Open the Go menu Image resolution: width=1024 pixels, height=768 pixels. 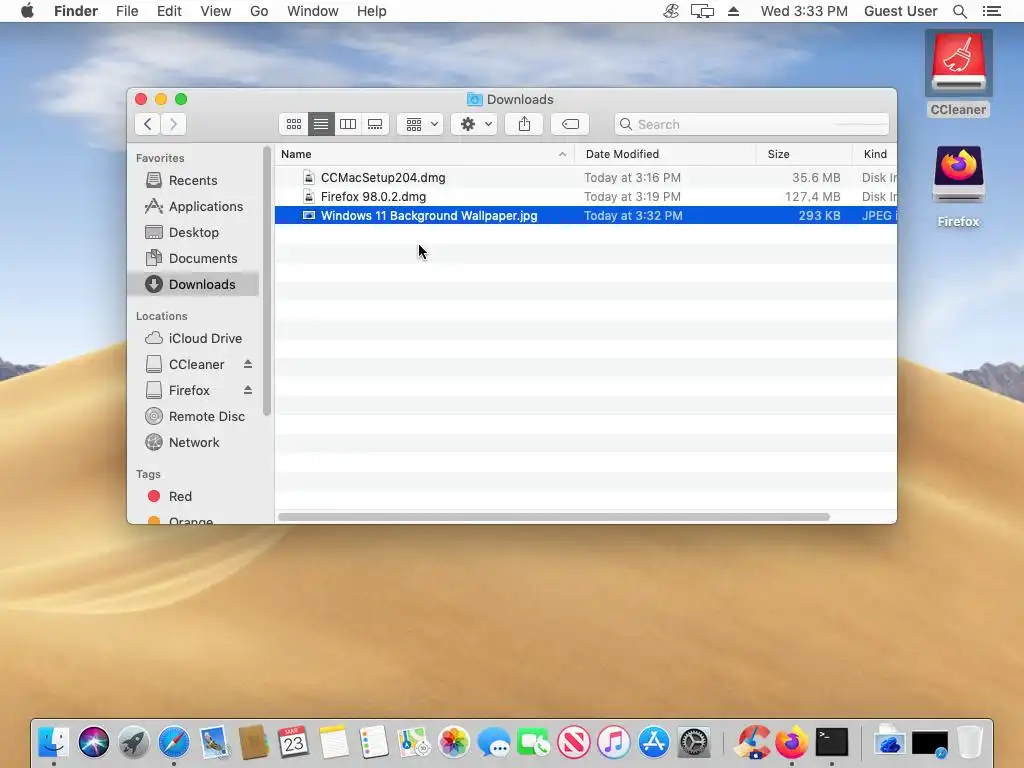coord(259,11)
